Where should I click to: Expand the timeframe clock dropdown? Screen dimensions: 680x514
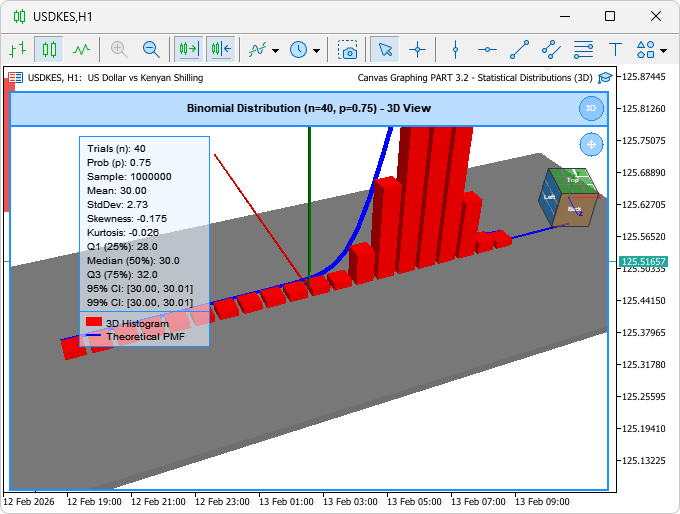tap(317, 50)
